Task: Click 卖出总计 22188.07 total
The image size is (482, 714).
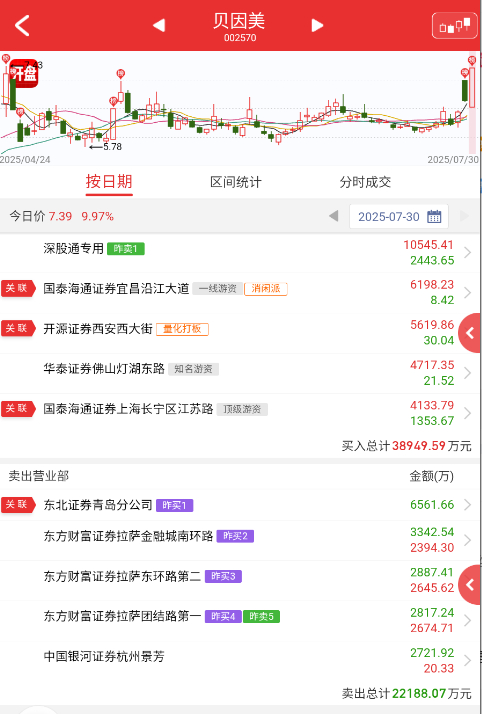Action: tap(406, 694)
